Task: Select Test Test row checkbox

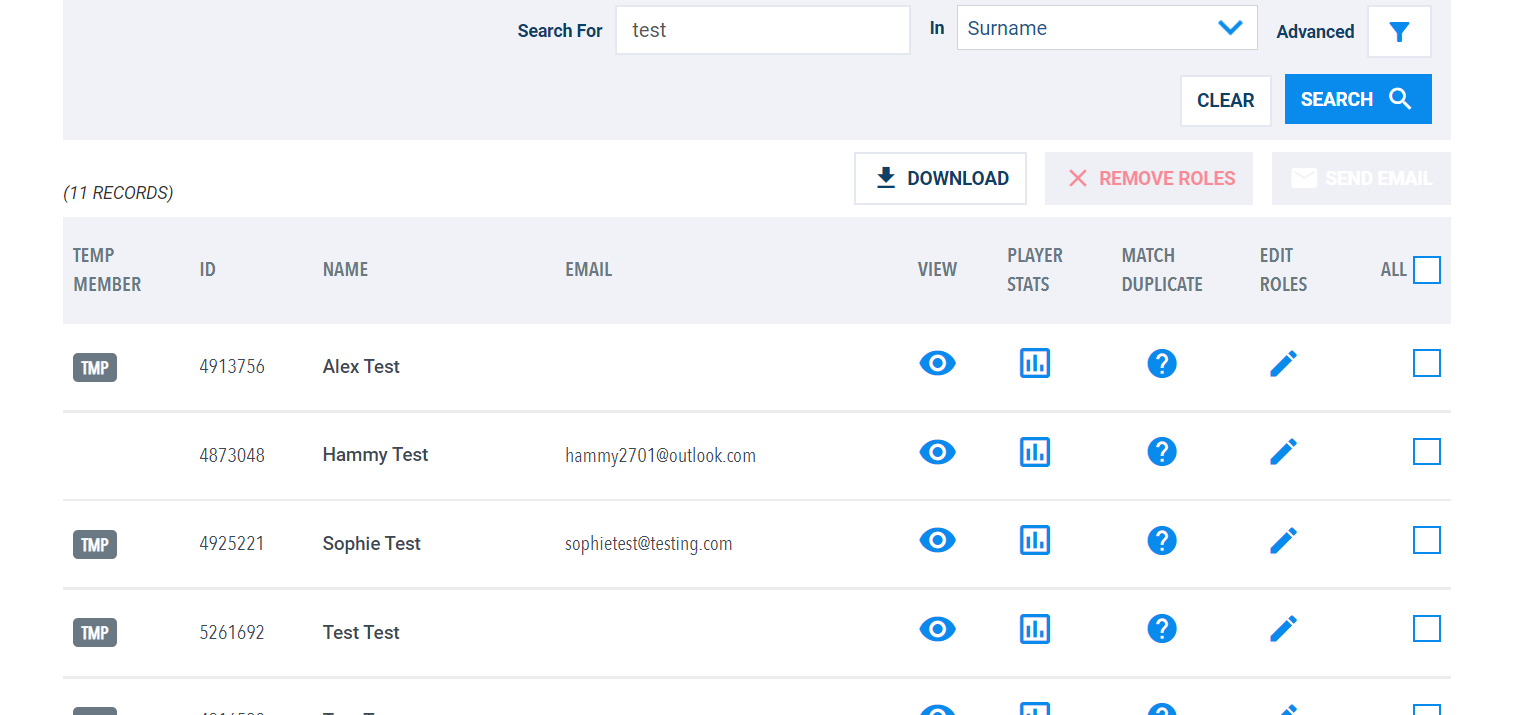Action: [x=1427, y=629]
